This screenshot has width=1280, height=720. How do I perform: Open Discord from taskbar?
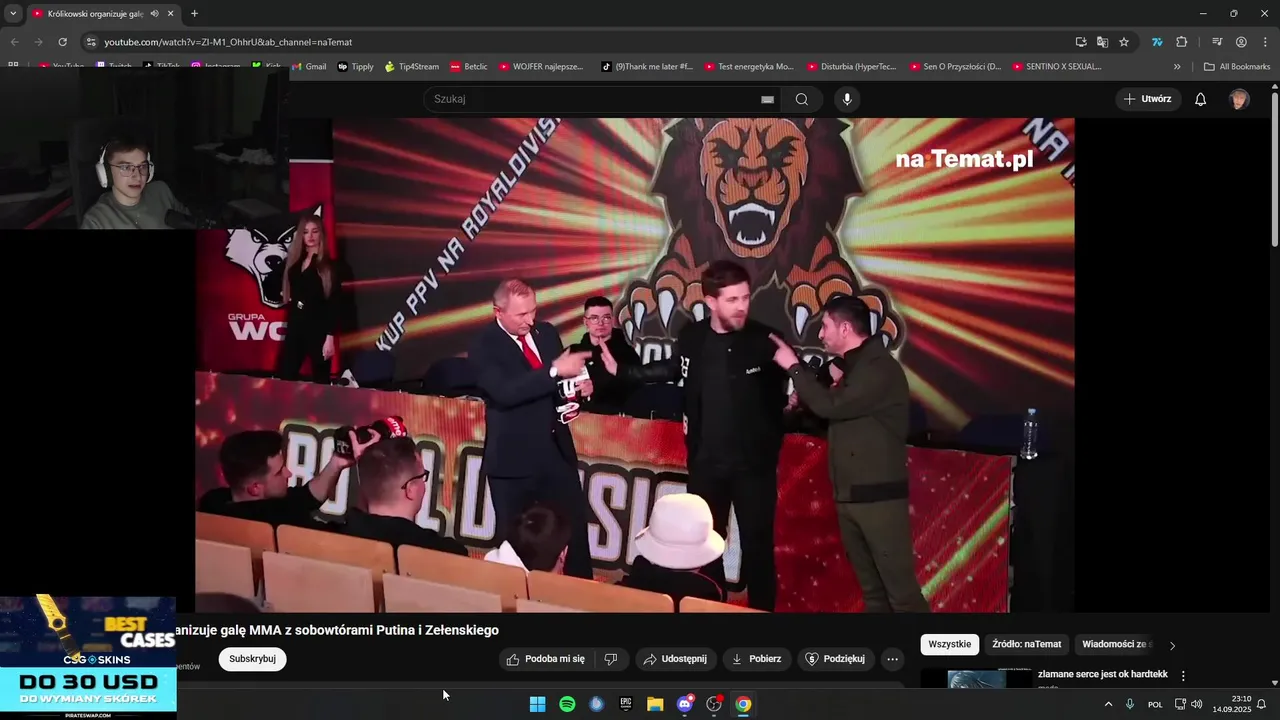(685, 704)
